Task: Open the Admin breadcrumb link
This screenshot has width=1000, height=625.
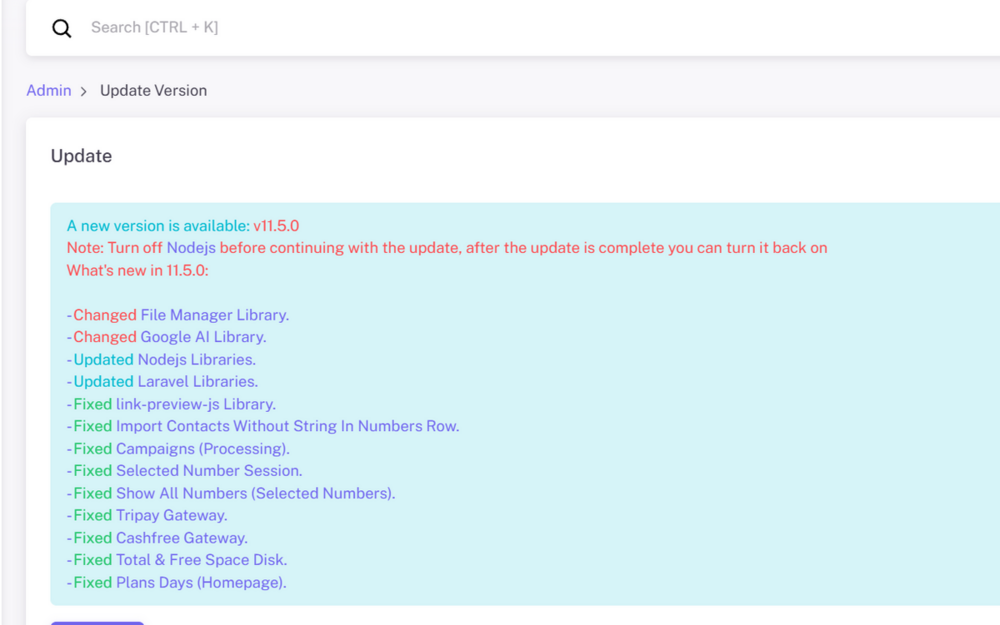Action: (x=48, y=91)
